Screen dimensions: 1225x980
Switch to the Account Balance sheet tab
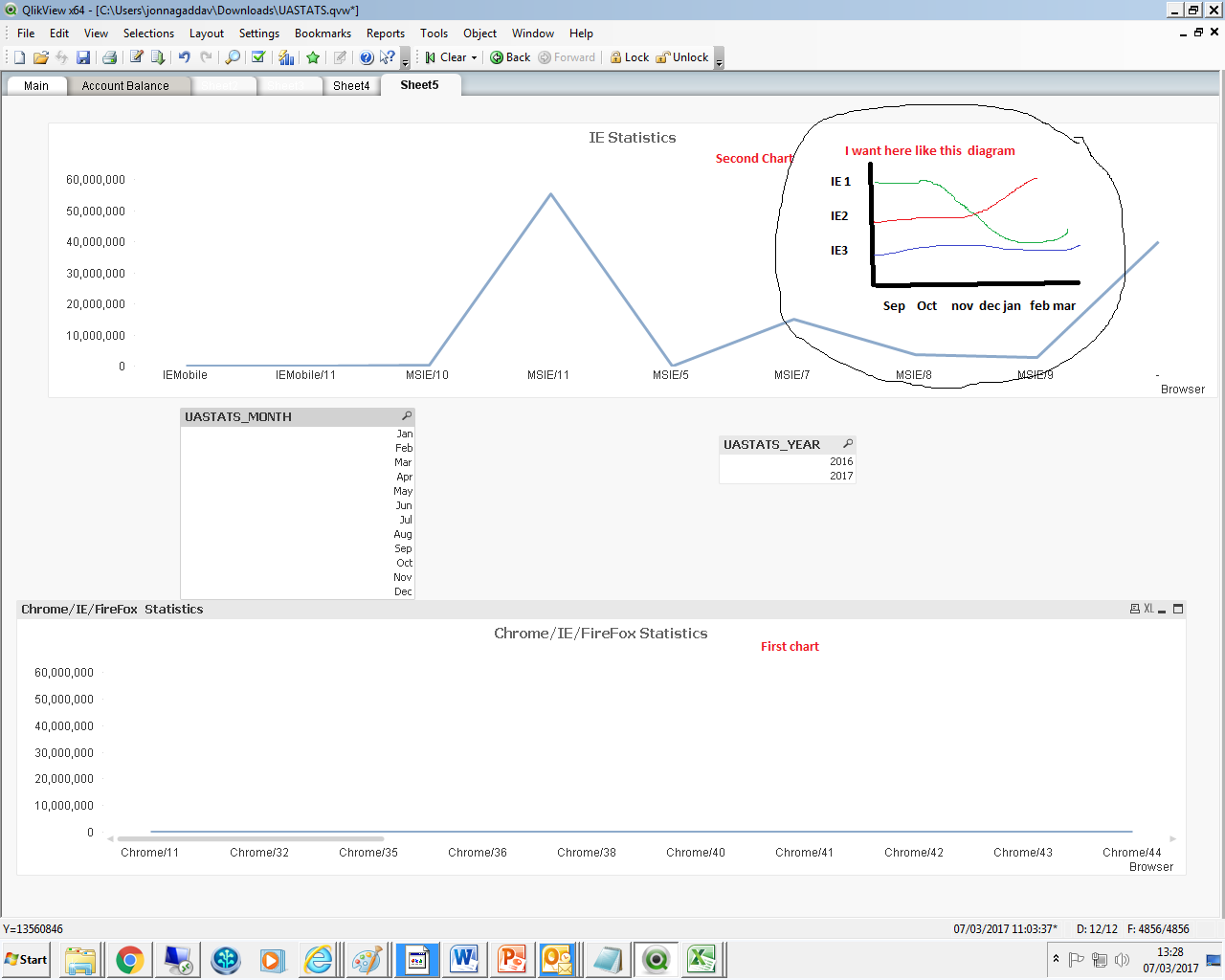point(125,86)
